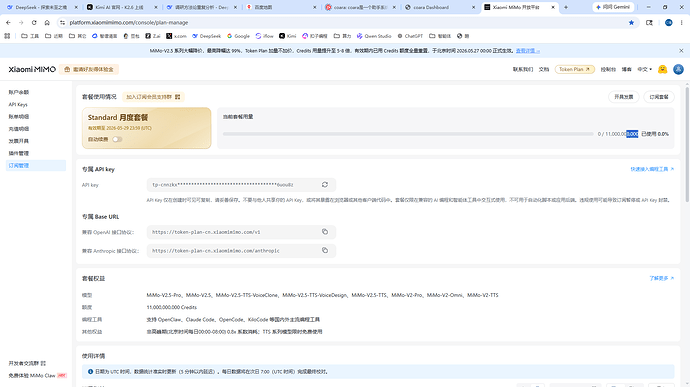Open the ChatGPT bookmark

(410, 36)
